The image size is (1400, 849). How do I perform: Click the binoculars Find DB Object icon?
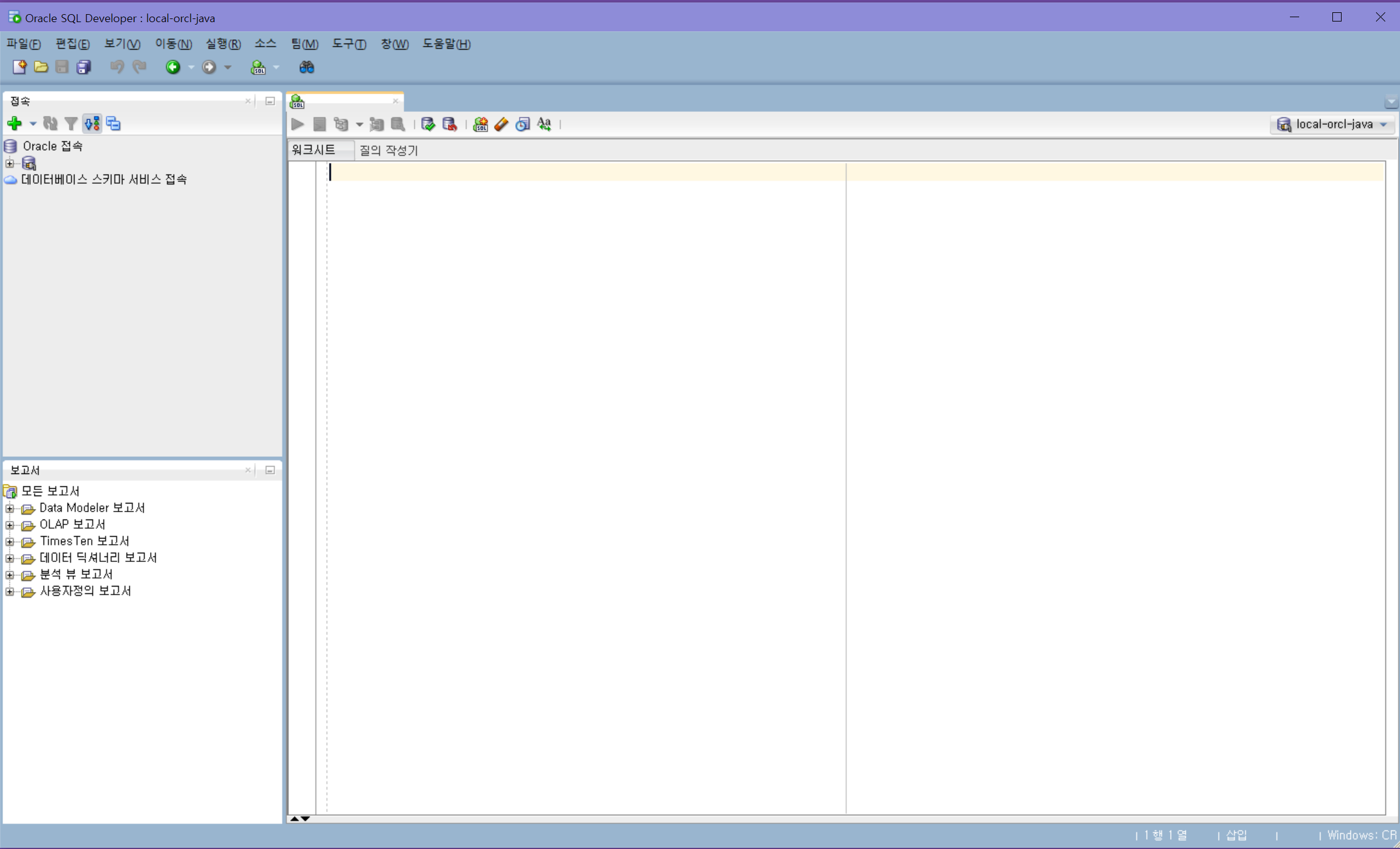coord(306,67)
